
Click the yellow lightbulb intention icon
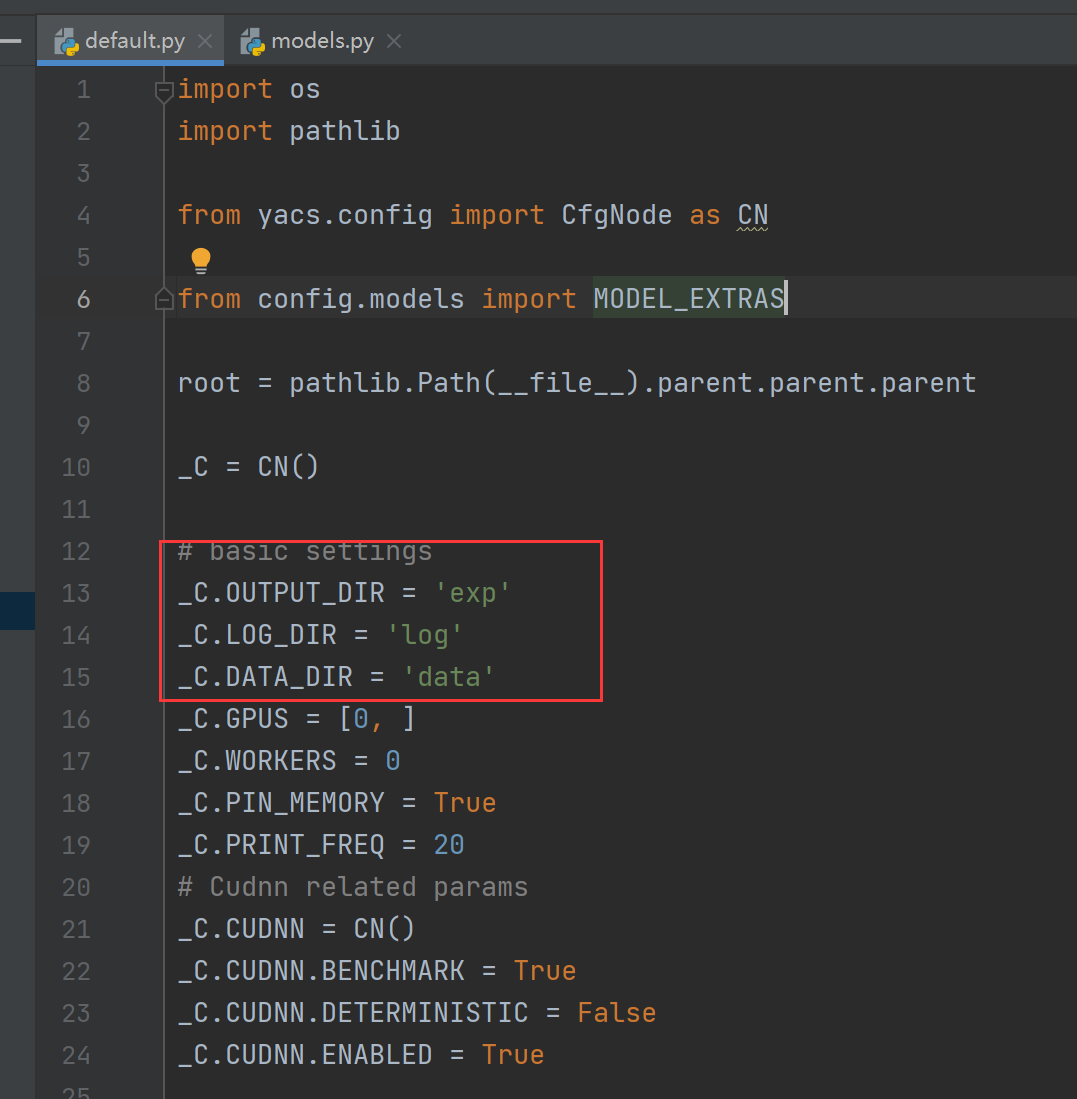coord(201,260)
